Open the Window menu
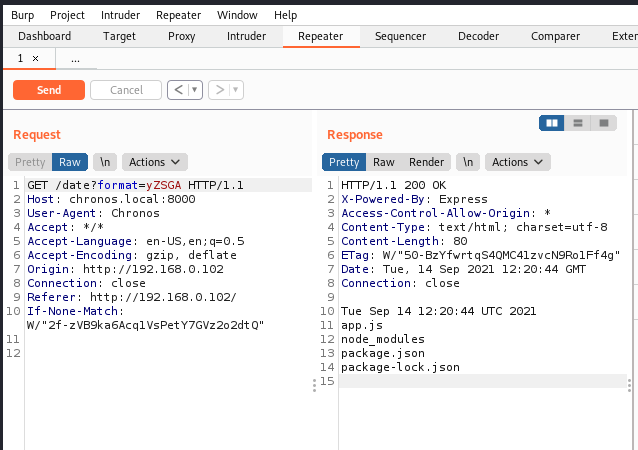Screen dimensions: 638x450 pyautogui.click(x=237, y=15)
